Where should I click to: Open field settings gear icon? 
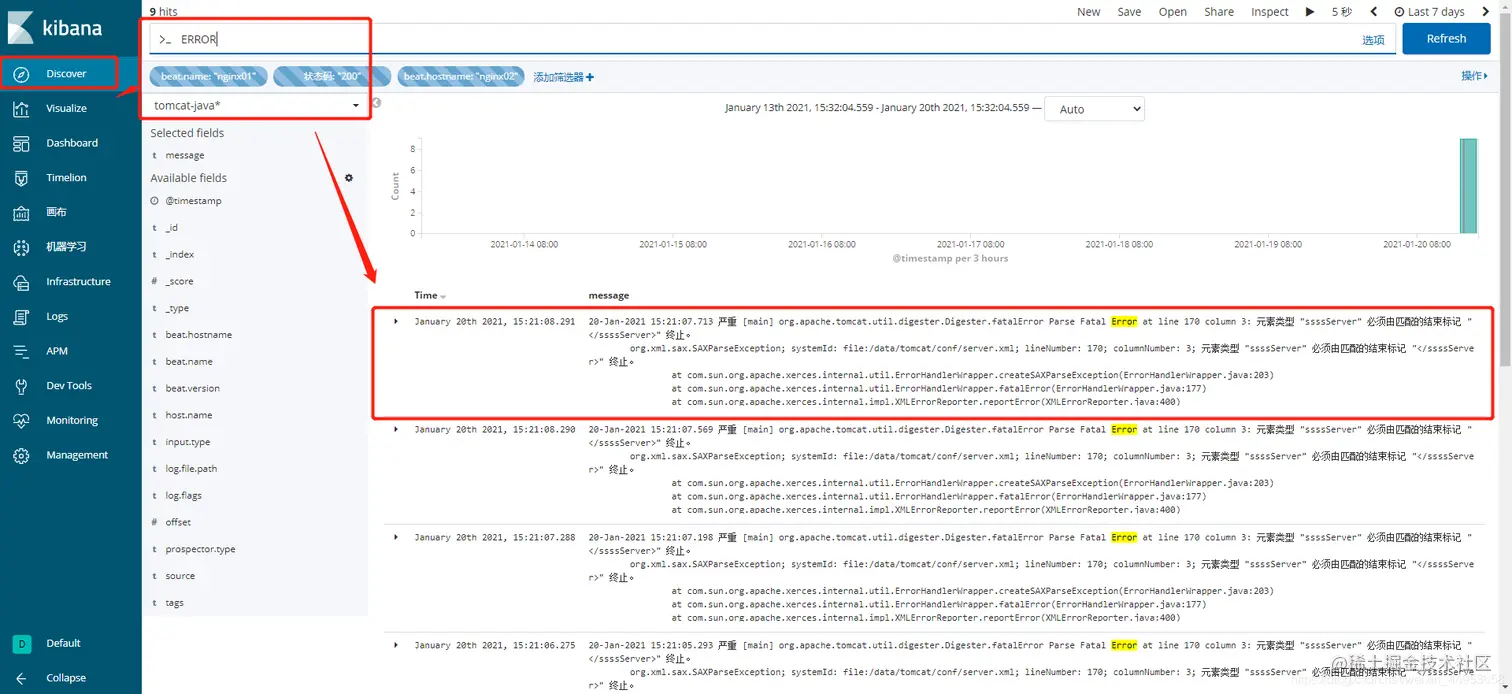[349, 178]
